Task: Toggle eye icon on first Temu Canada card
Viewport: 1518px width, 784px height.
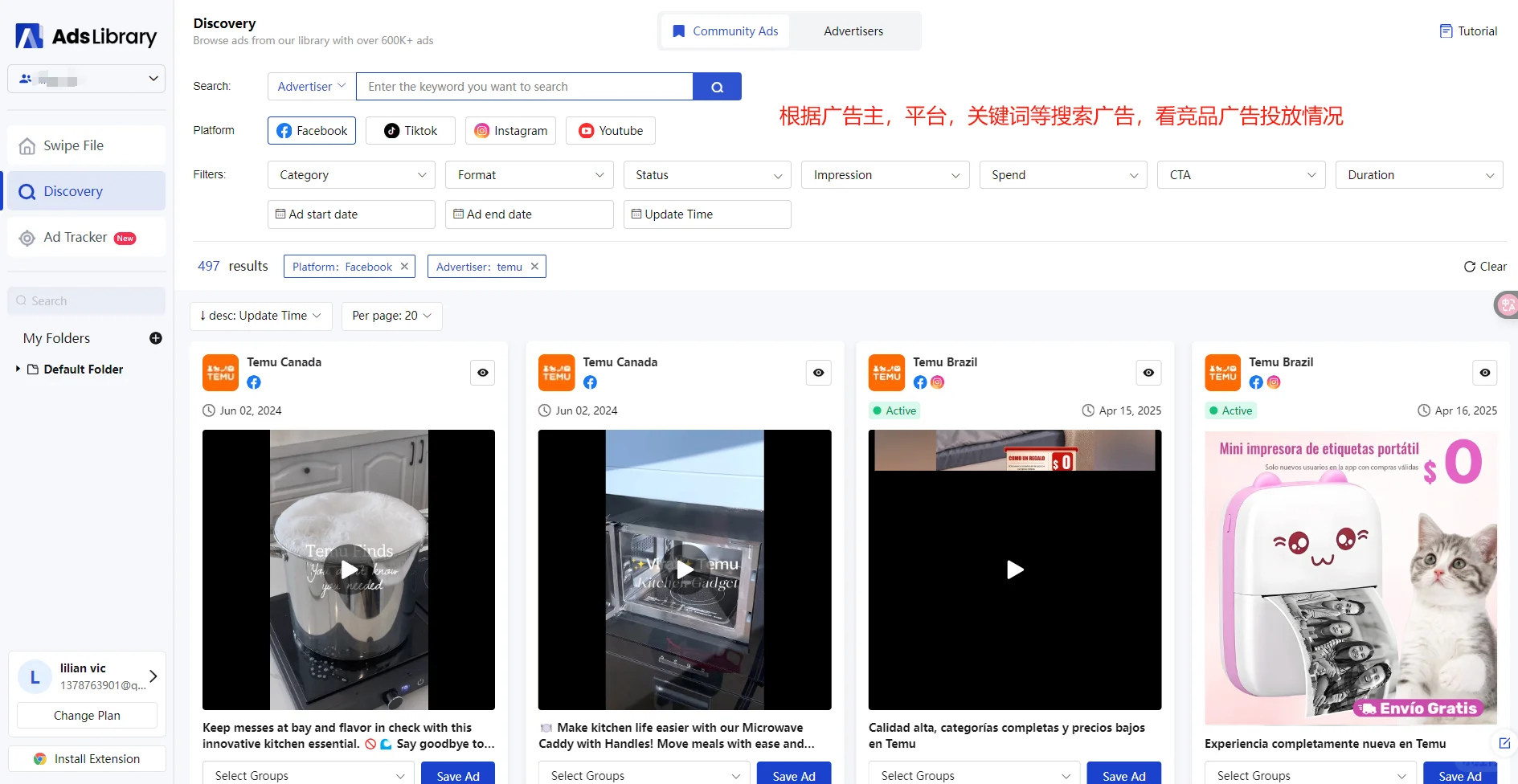Action: [482, 373]
